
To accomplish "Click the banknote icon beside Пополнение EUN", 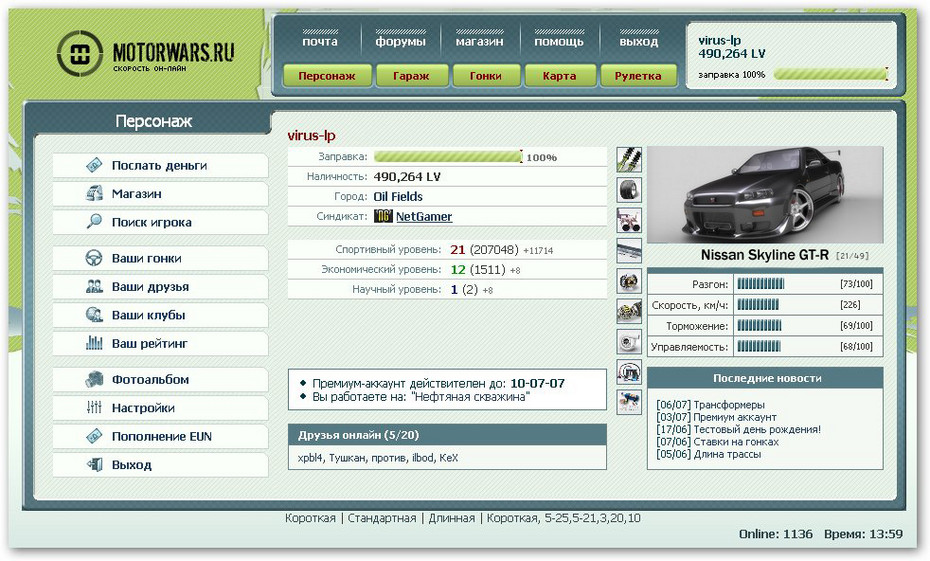I will (94, 436).
